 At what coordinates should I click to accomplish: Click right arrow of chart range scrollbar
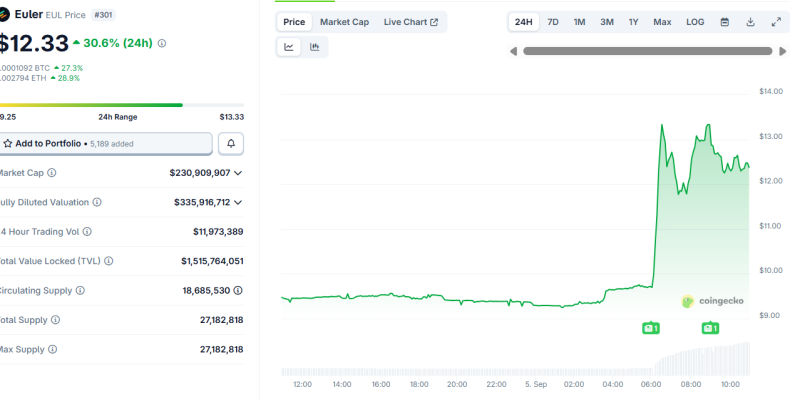pos(783,51)
